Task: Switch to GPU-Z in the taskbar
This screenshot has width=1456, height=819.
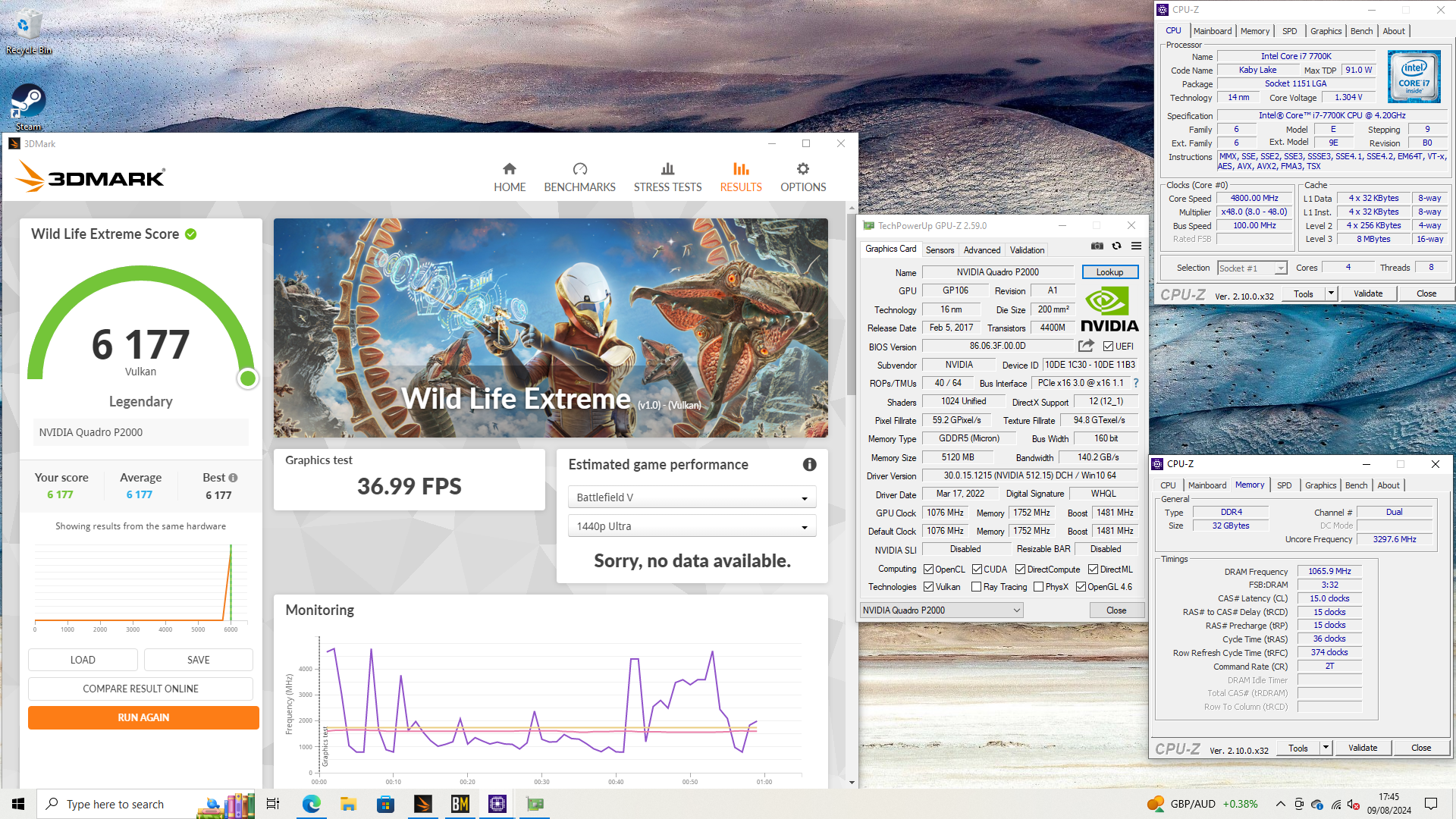Action: pos(535,804)
